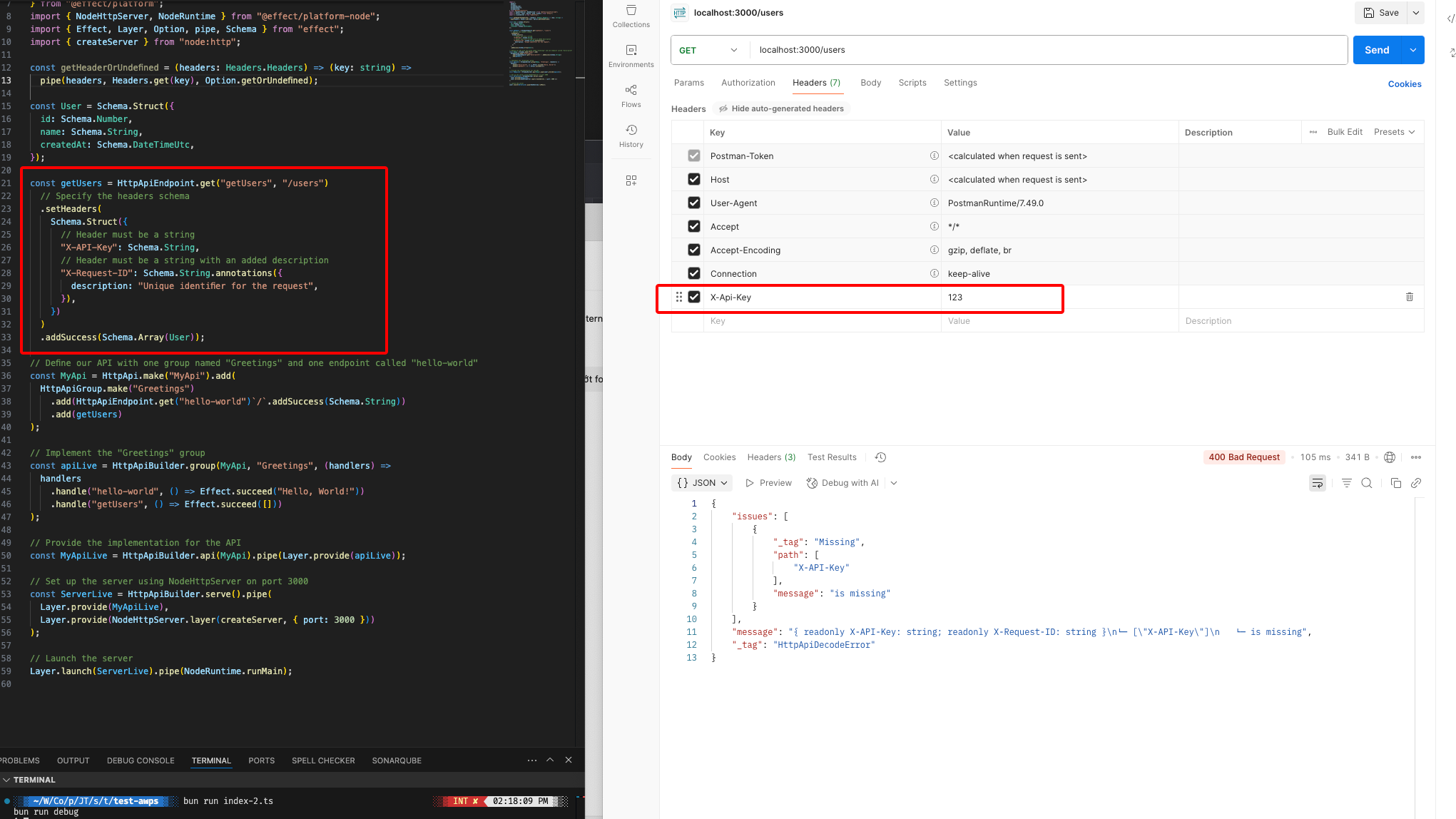Viewport: 1456px width, 819px height.
Task: Open the Test Results response tab
Action: pyautogui.click(x=831, y=457)
